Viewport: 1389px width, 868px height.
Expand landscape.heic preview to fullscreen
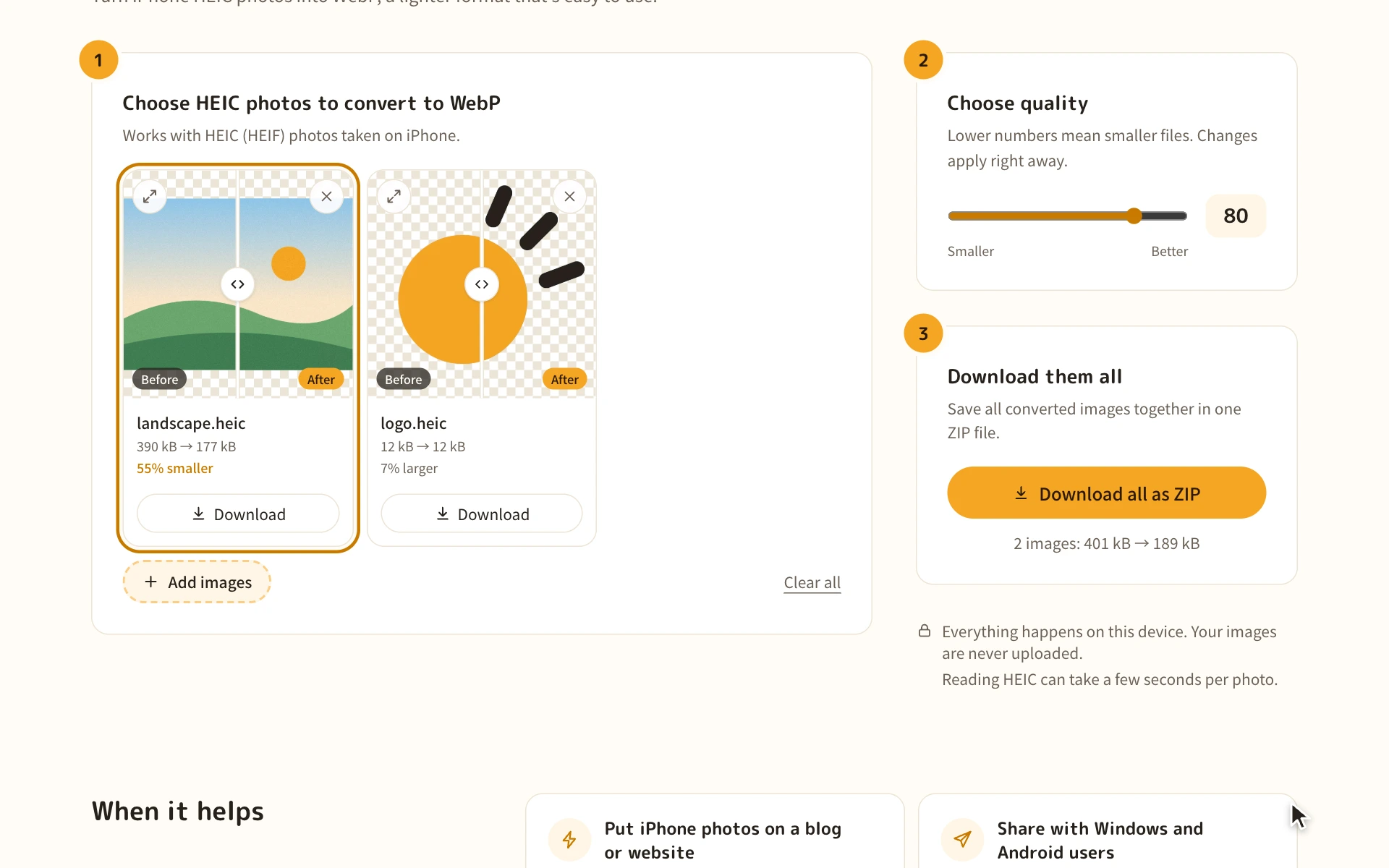pos(150,197)
